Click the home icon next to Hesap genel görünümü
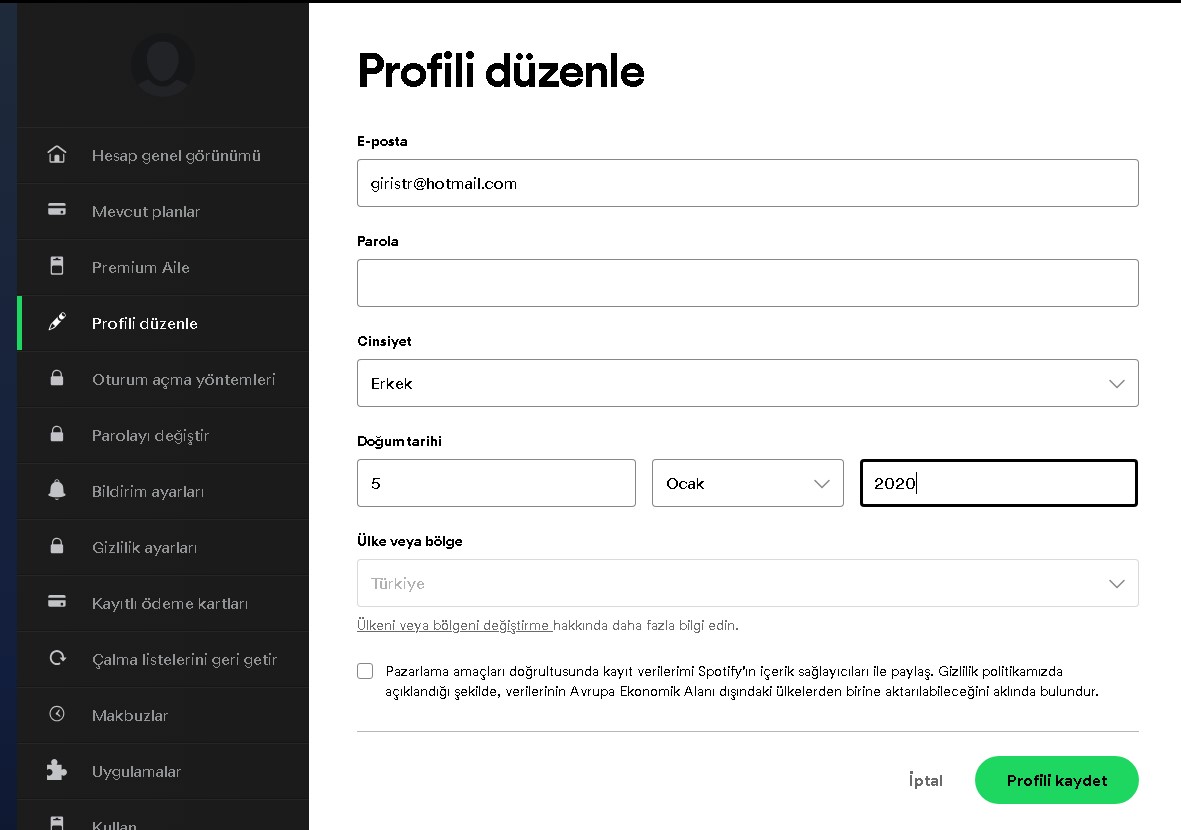This screenshot has width=1181, height=830. point(57,155)
